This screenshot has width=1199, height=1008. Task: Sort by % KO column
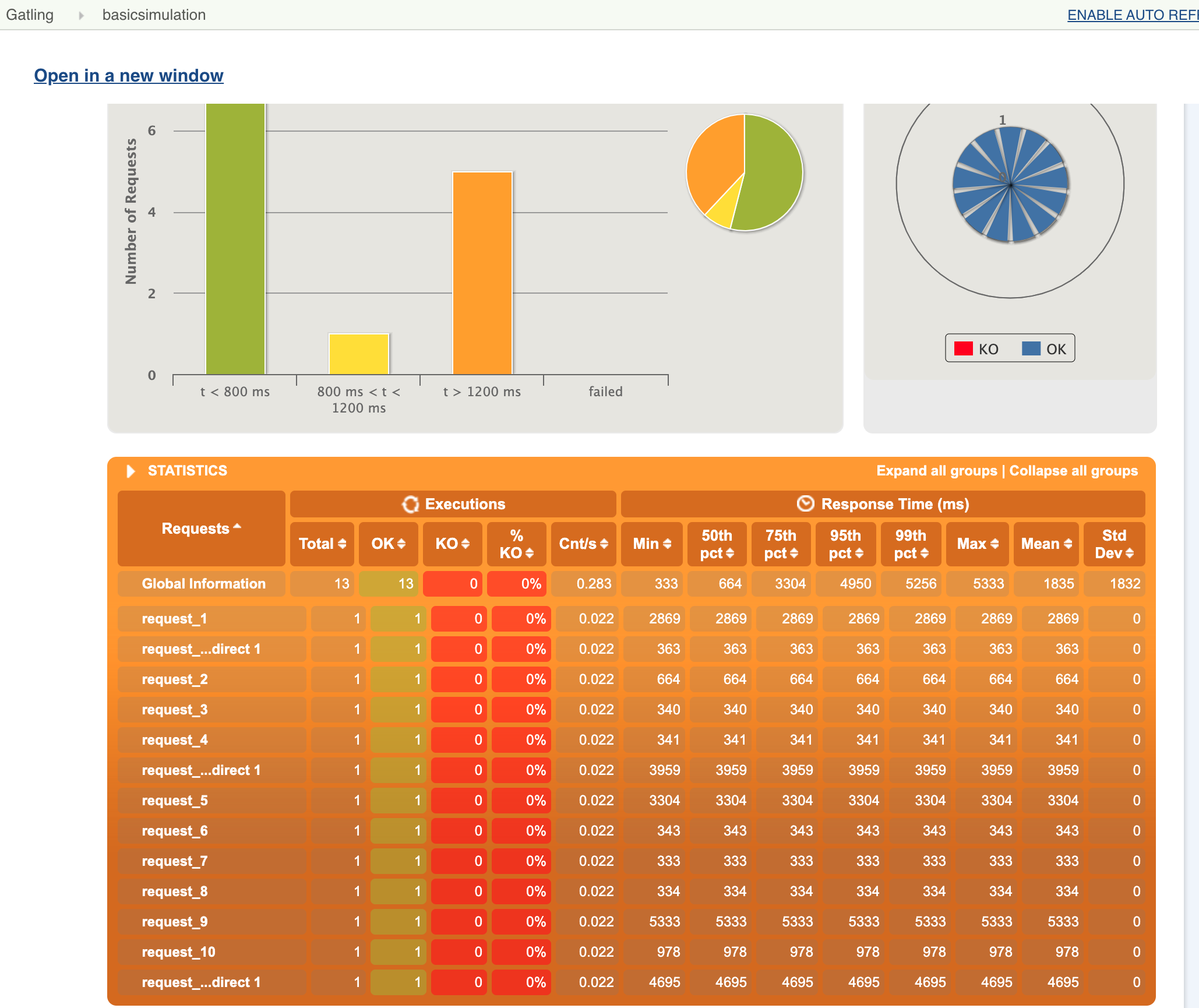pos(516,544)
